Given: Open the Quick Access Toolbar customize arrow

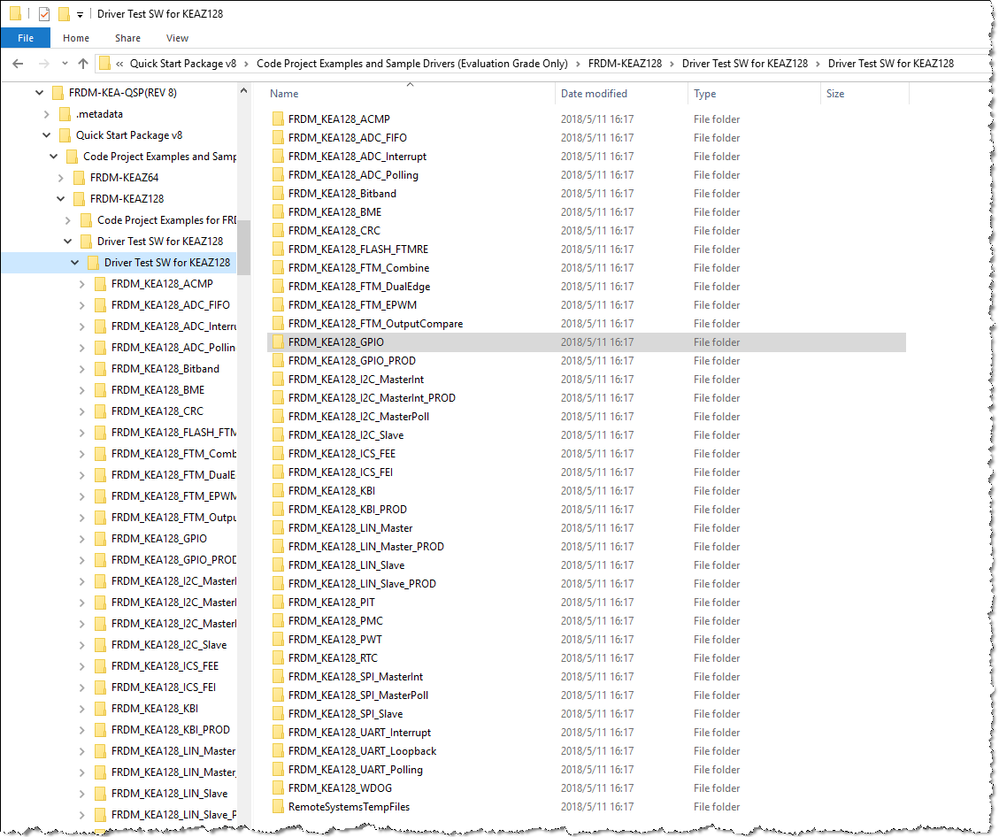Looking at the screenshot, I should click(x=80, y=15).
